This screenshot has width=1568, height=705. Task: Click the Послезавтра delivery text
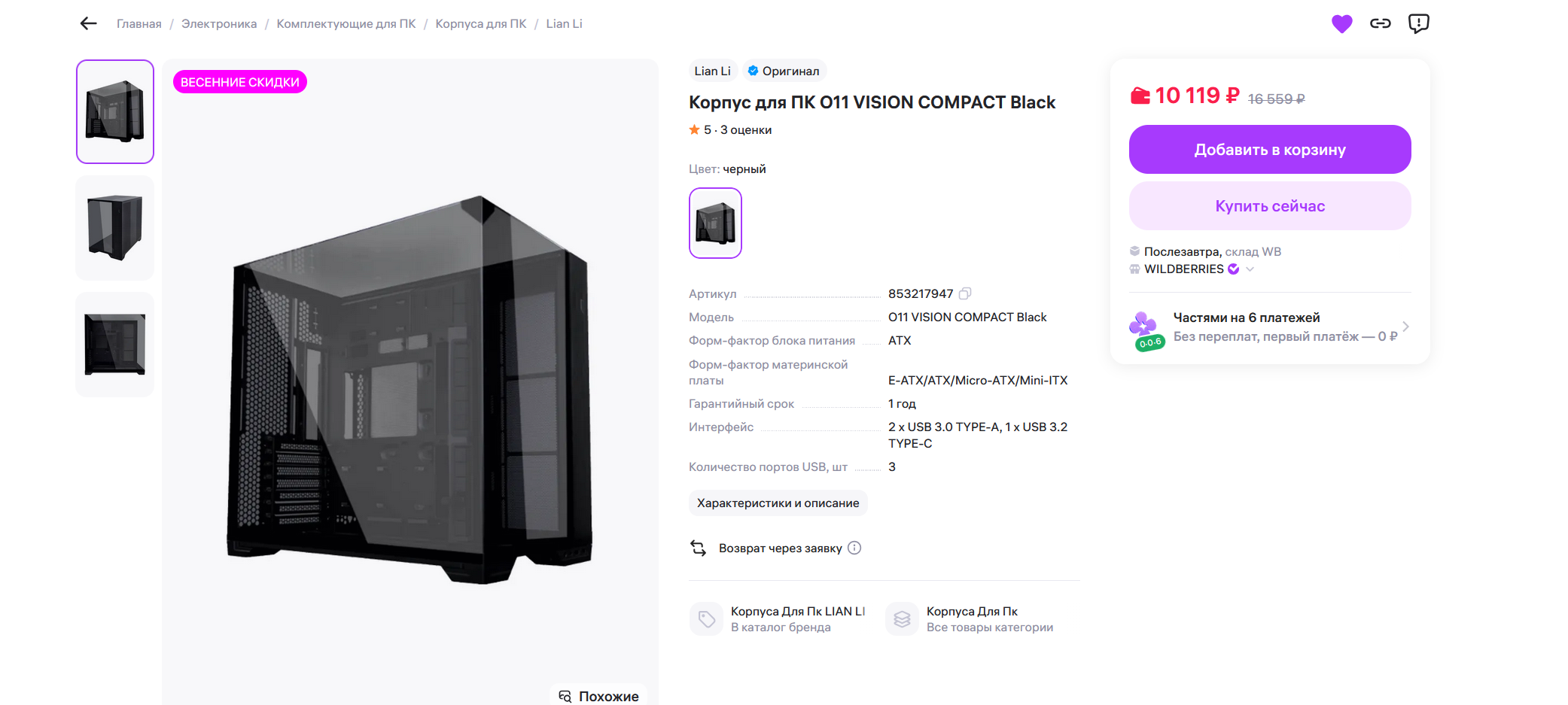[x=1183, y=251]
